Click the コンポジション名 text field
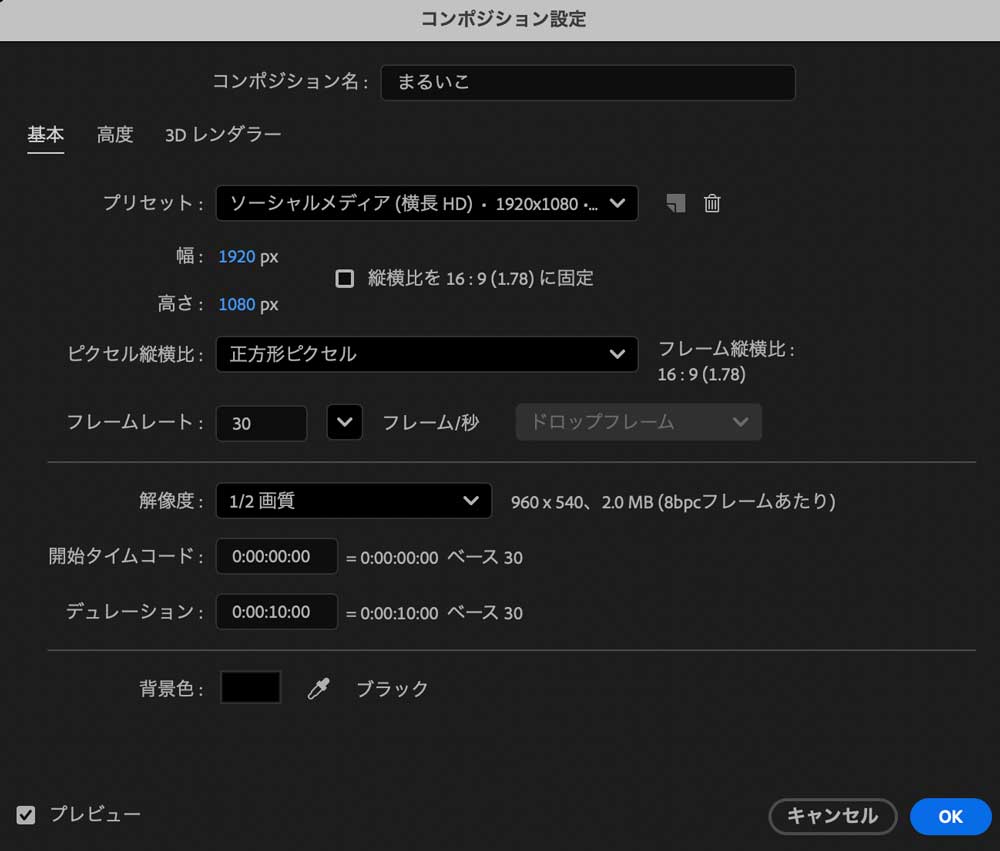The height and width of the screenshot is (851, 1000). click(587, 82)
